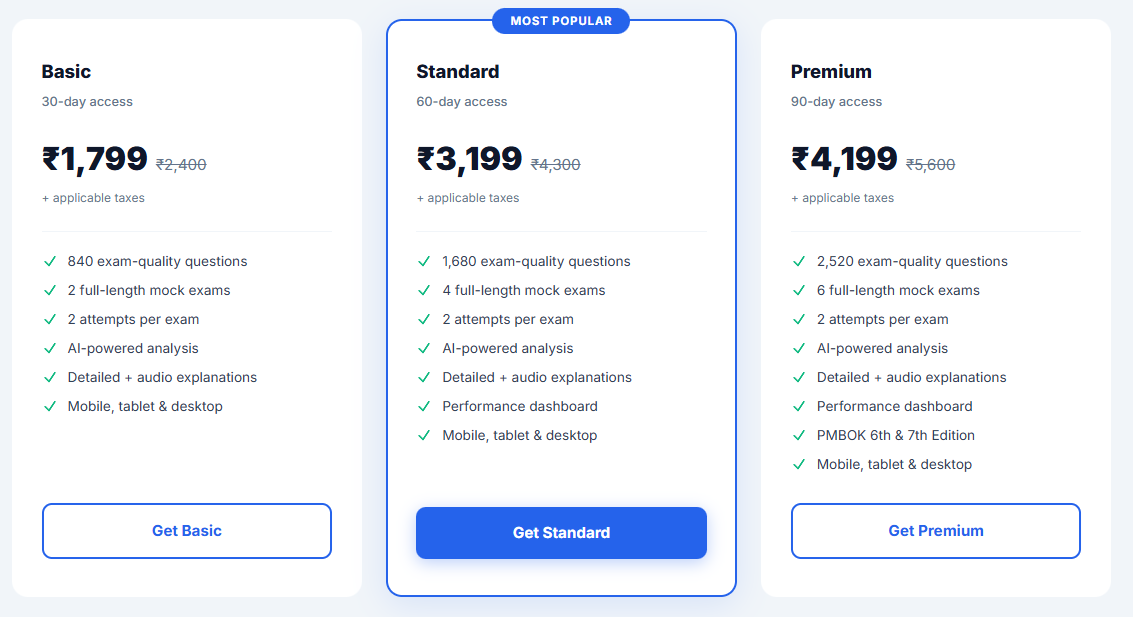The image size is (1133, 617).
Task: Click checkmark next to PMBOK 6th & 7th Edition
Action: tap(798, 436)
